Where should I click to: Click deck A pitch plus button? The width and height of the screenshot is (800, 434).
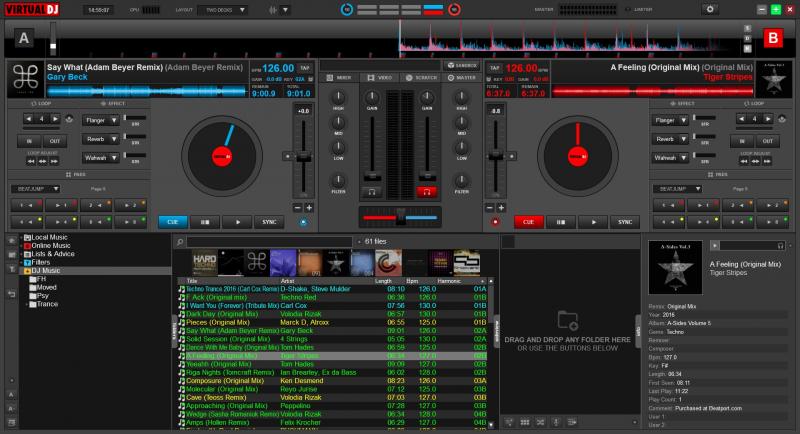[309, 208]
